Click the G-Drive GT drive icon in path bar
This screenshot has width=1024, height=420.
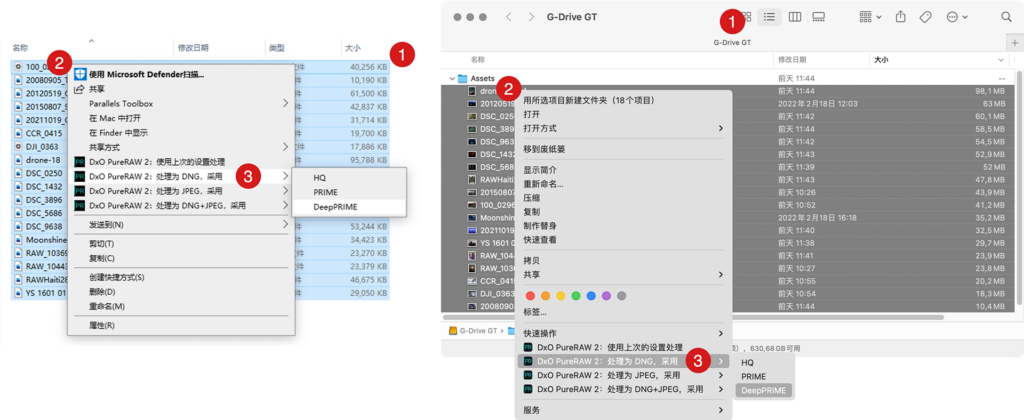452,331
